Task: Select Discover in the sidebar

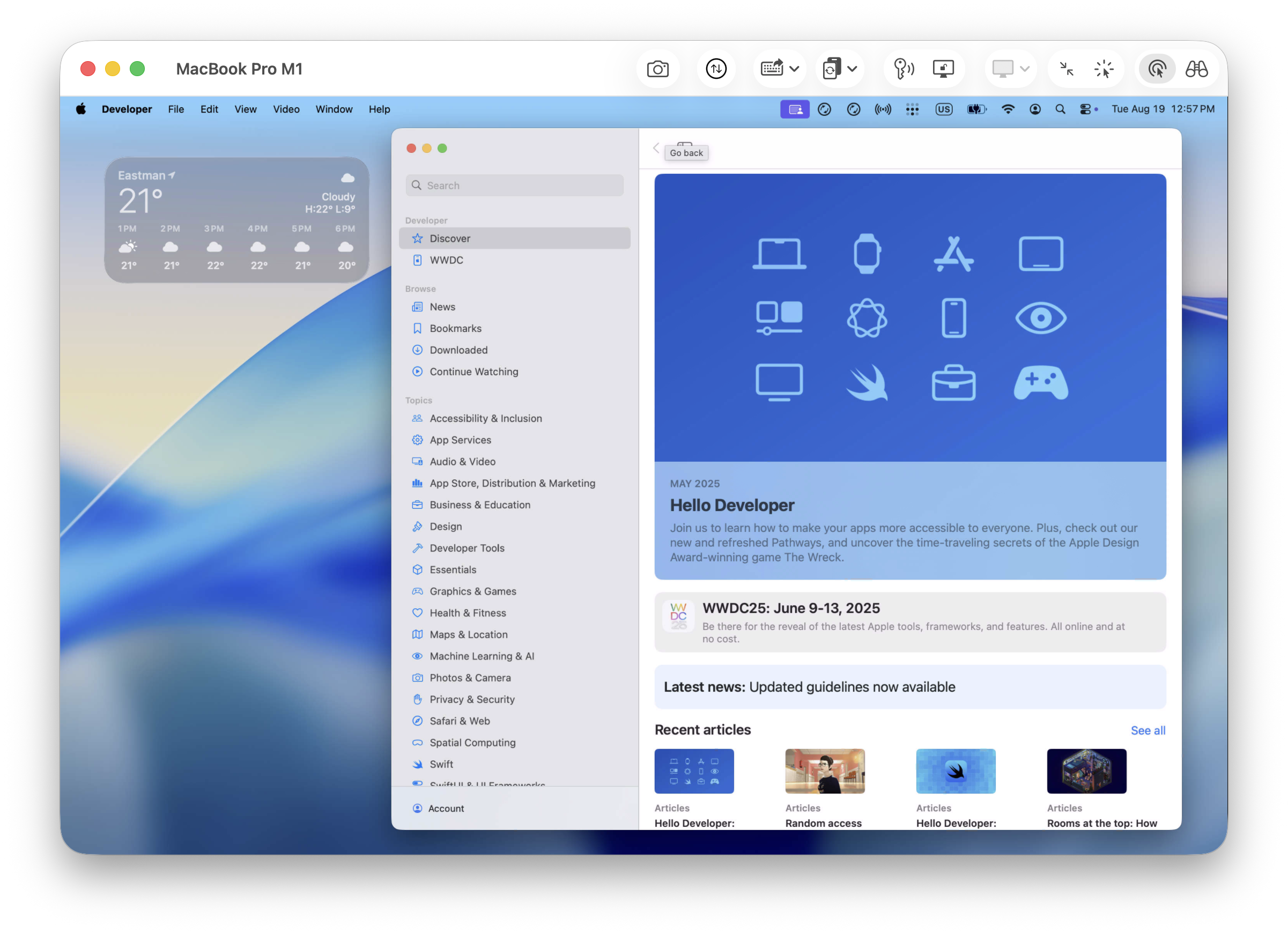Action: pos(514,239)
